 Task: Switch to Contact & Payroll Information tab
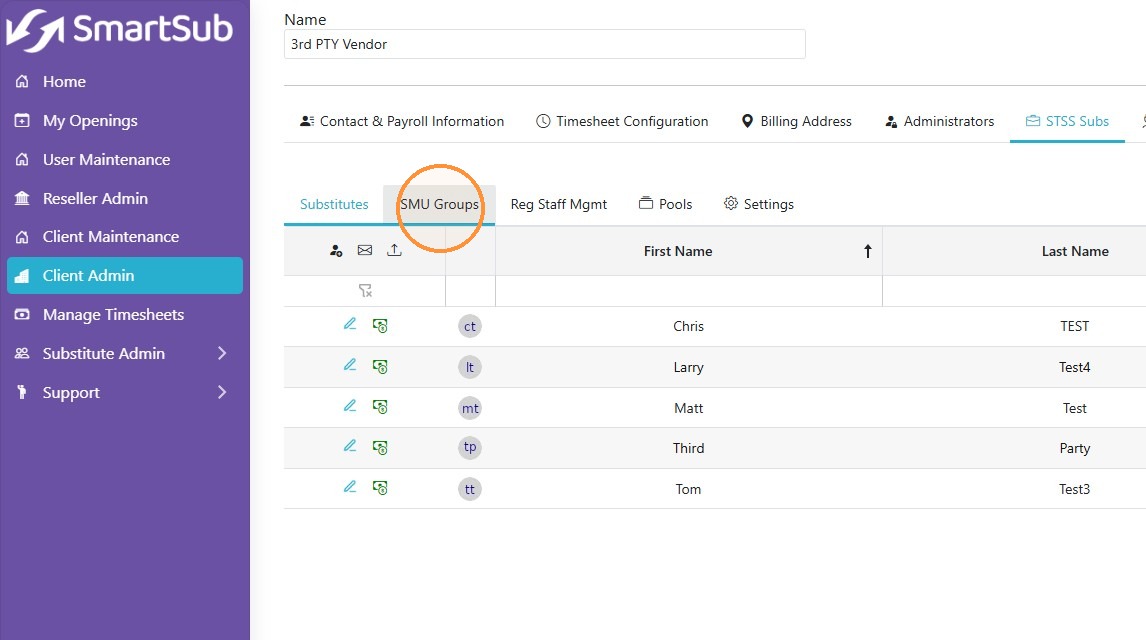[402, 121]
